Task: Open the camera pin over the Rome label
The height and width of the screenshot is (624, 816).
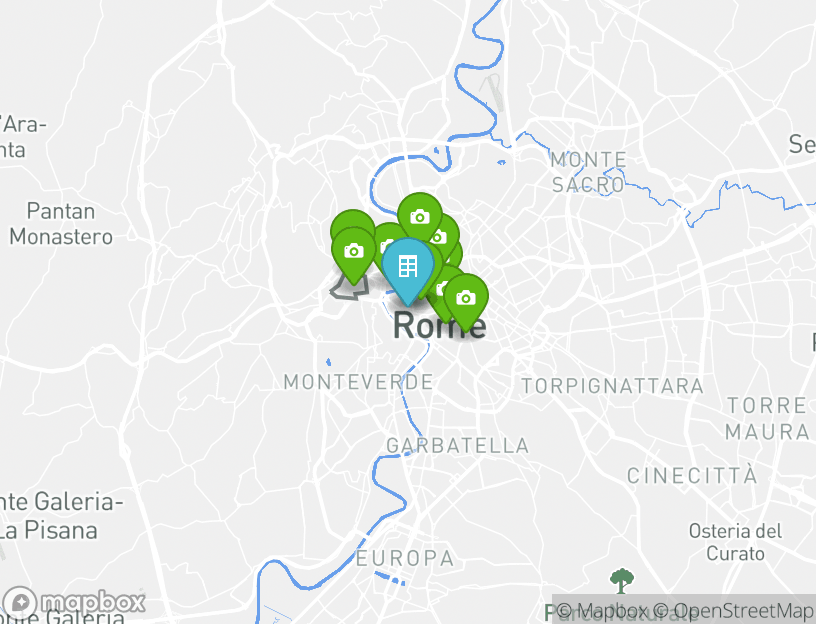Action: pyautogui.click(x=466, y=298)
